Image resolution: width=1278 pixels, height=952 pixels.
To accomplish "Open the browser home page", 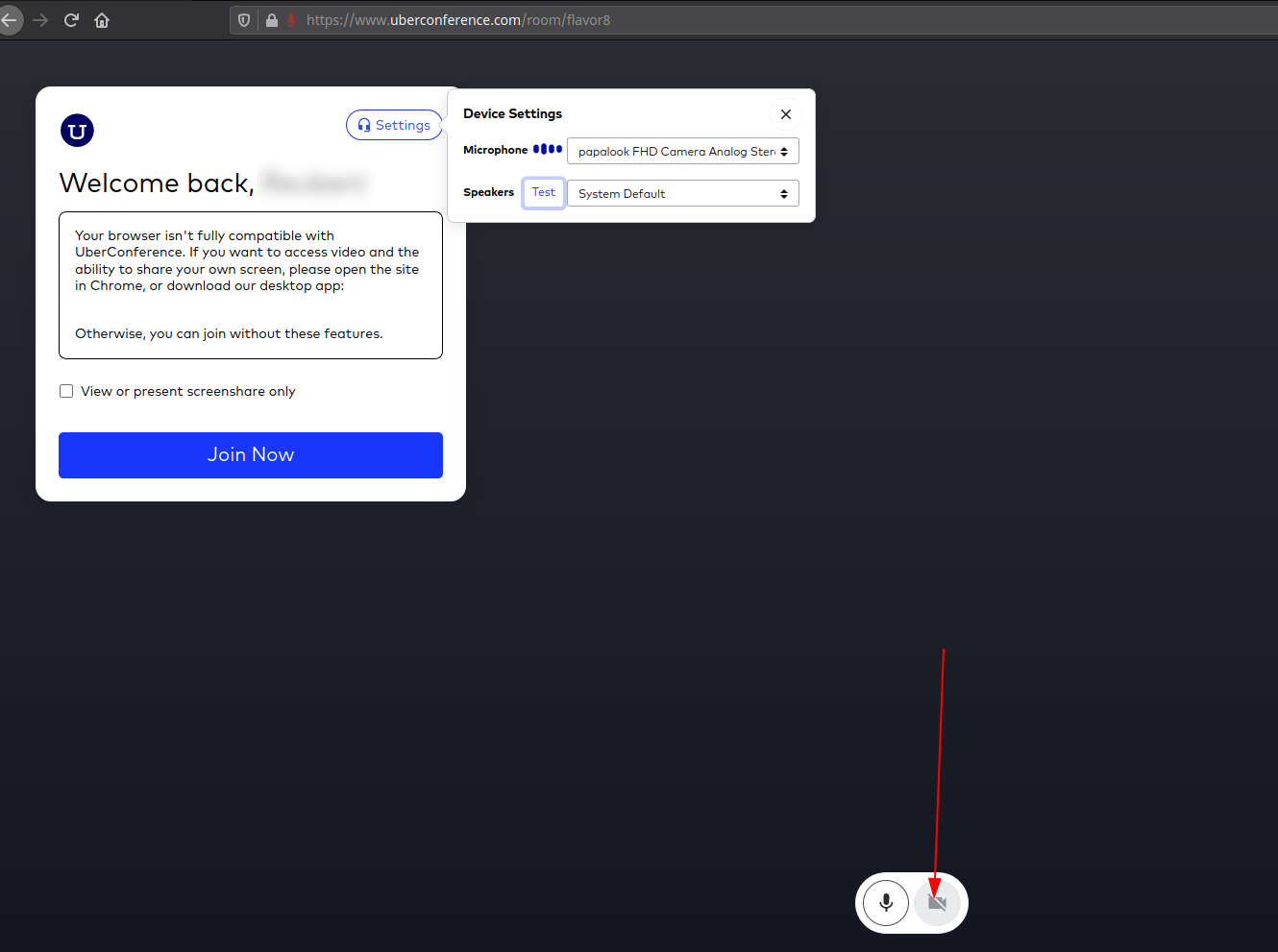I will click(102, 20).
